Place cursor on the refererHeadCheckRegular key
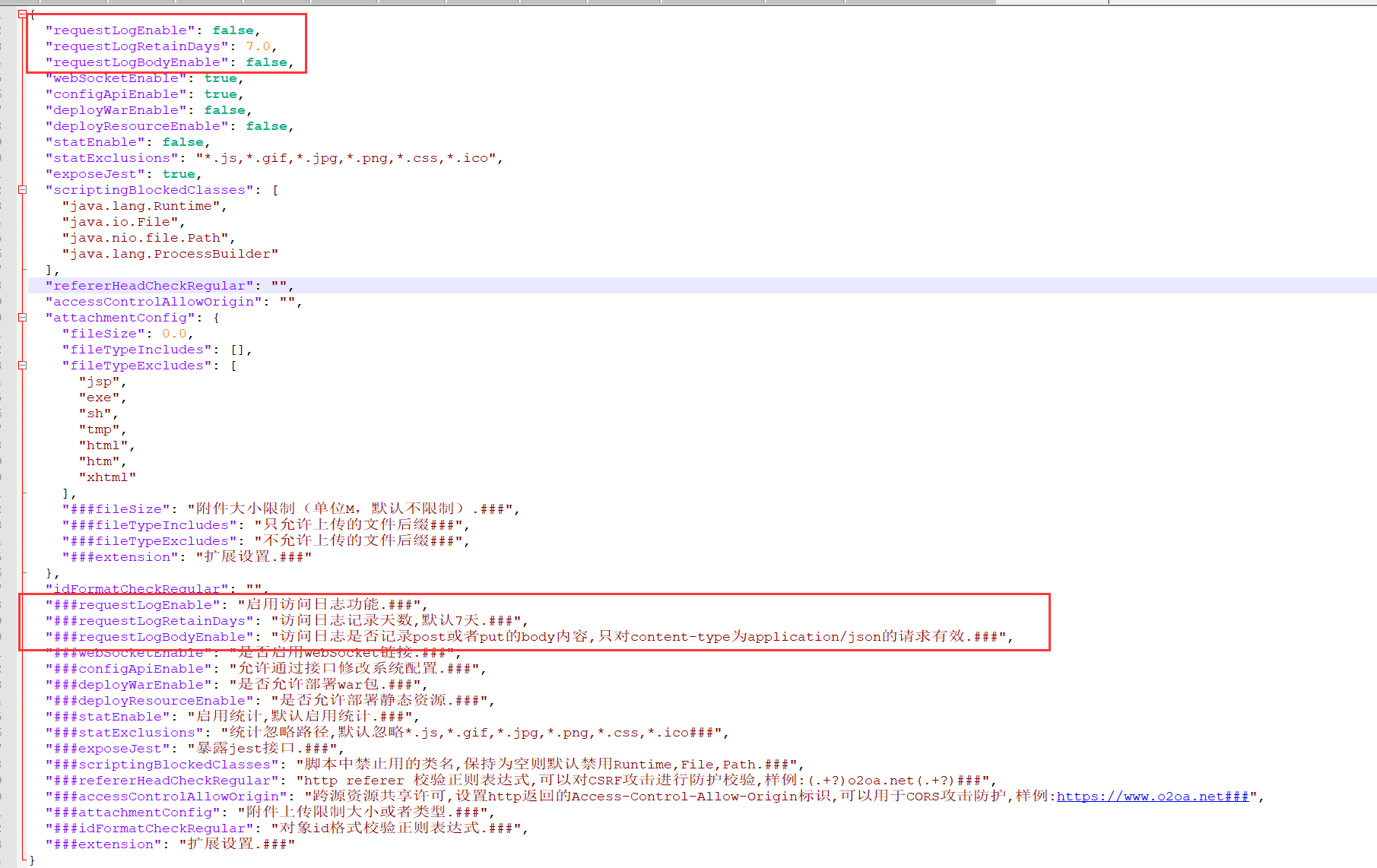Screen dimensions: 1377x868 149,286
